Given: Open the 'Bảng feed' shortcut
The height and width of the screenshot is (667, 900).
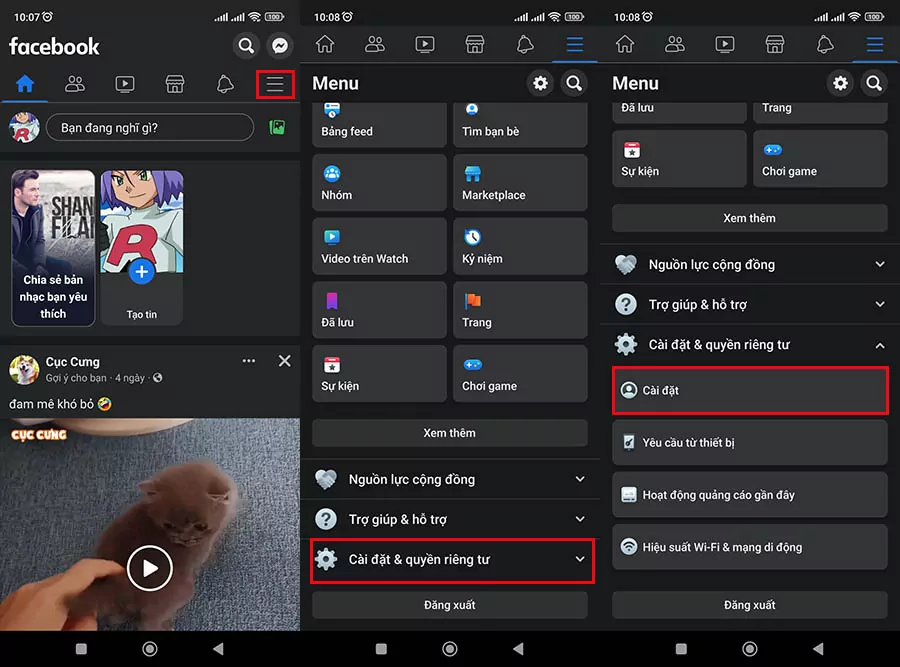Looking at the screenshot, I should (379, 125).
